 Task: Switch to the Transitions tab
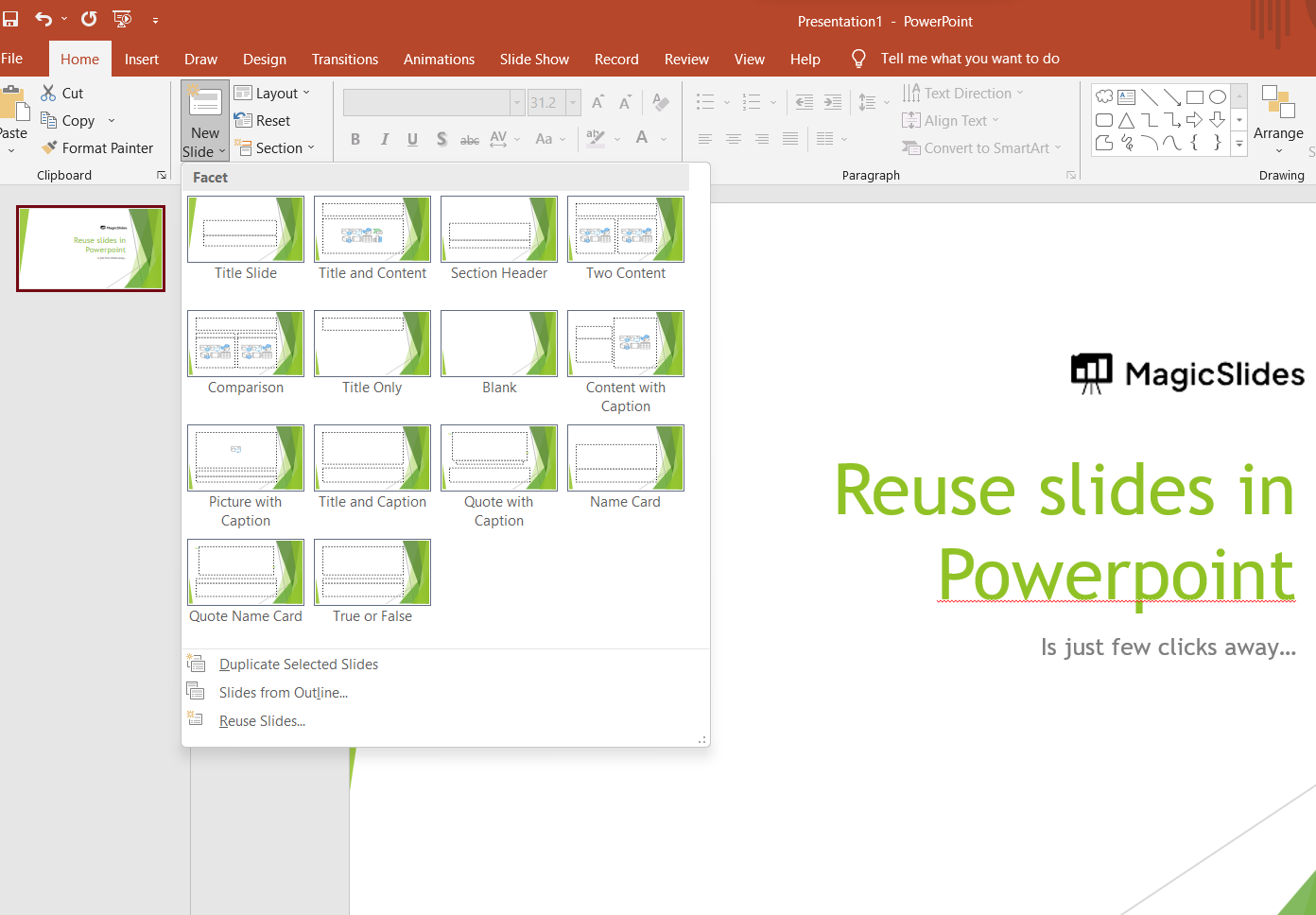pos(344,59)
